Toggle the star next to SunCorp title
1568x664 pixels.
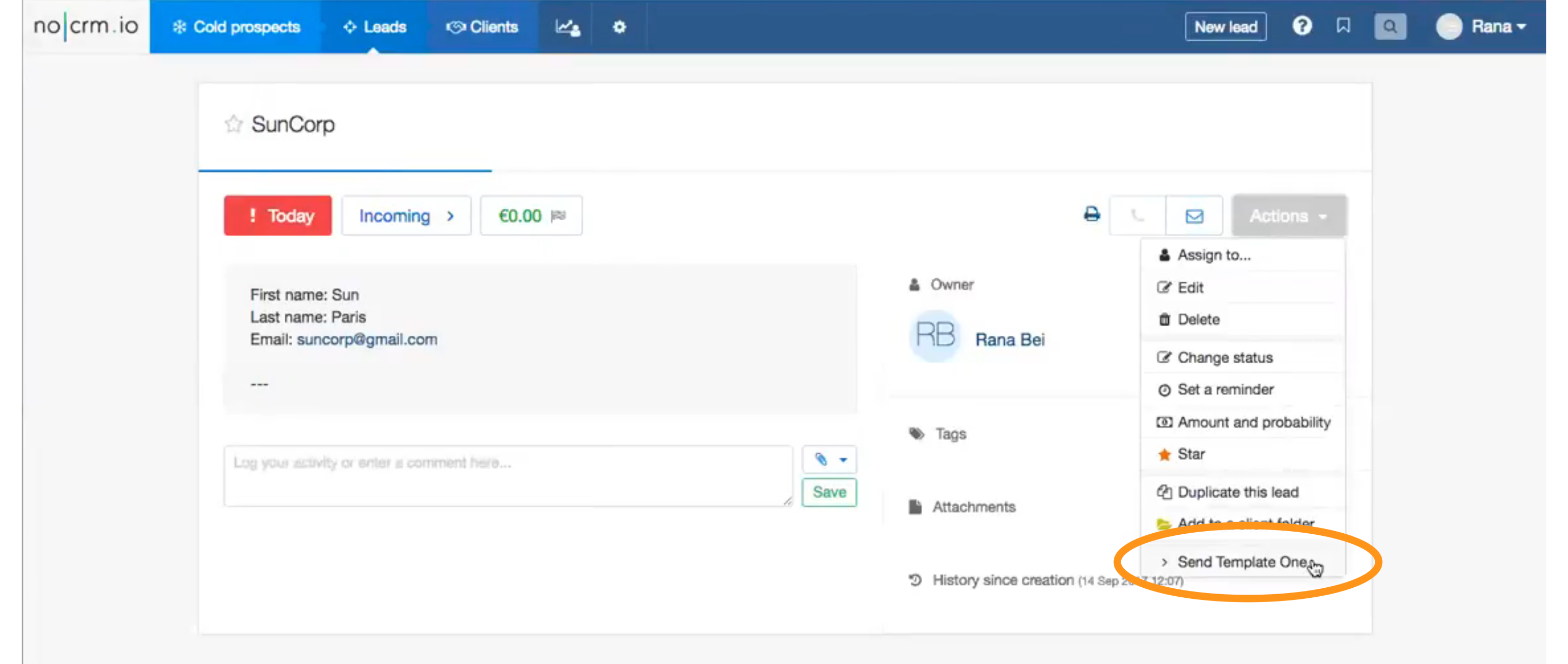click(x=233, y=124)
